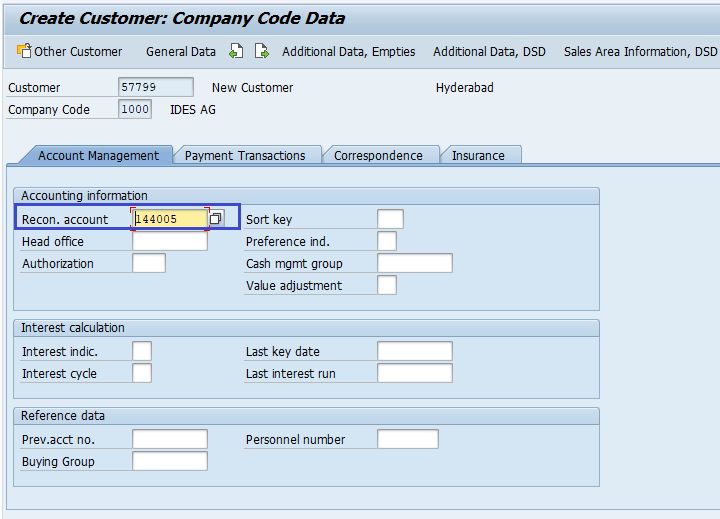Open General Data view
720x519 pixels.
coord(180,51)
